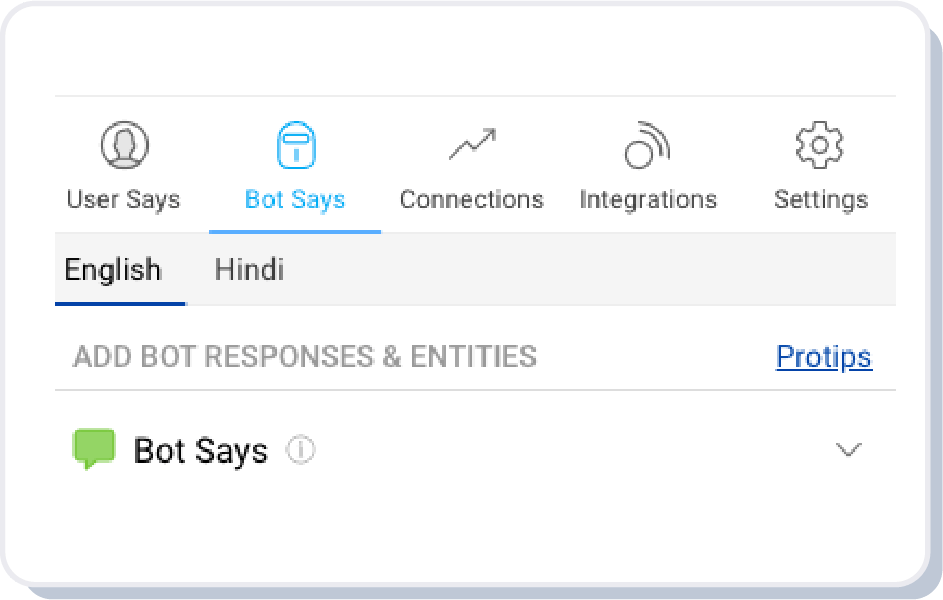943x600 pixels.
Task: Click the blue underline beneath English tab
Action: point(120,303)
